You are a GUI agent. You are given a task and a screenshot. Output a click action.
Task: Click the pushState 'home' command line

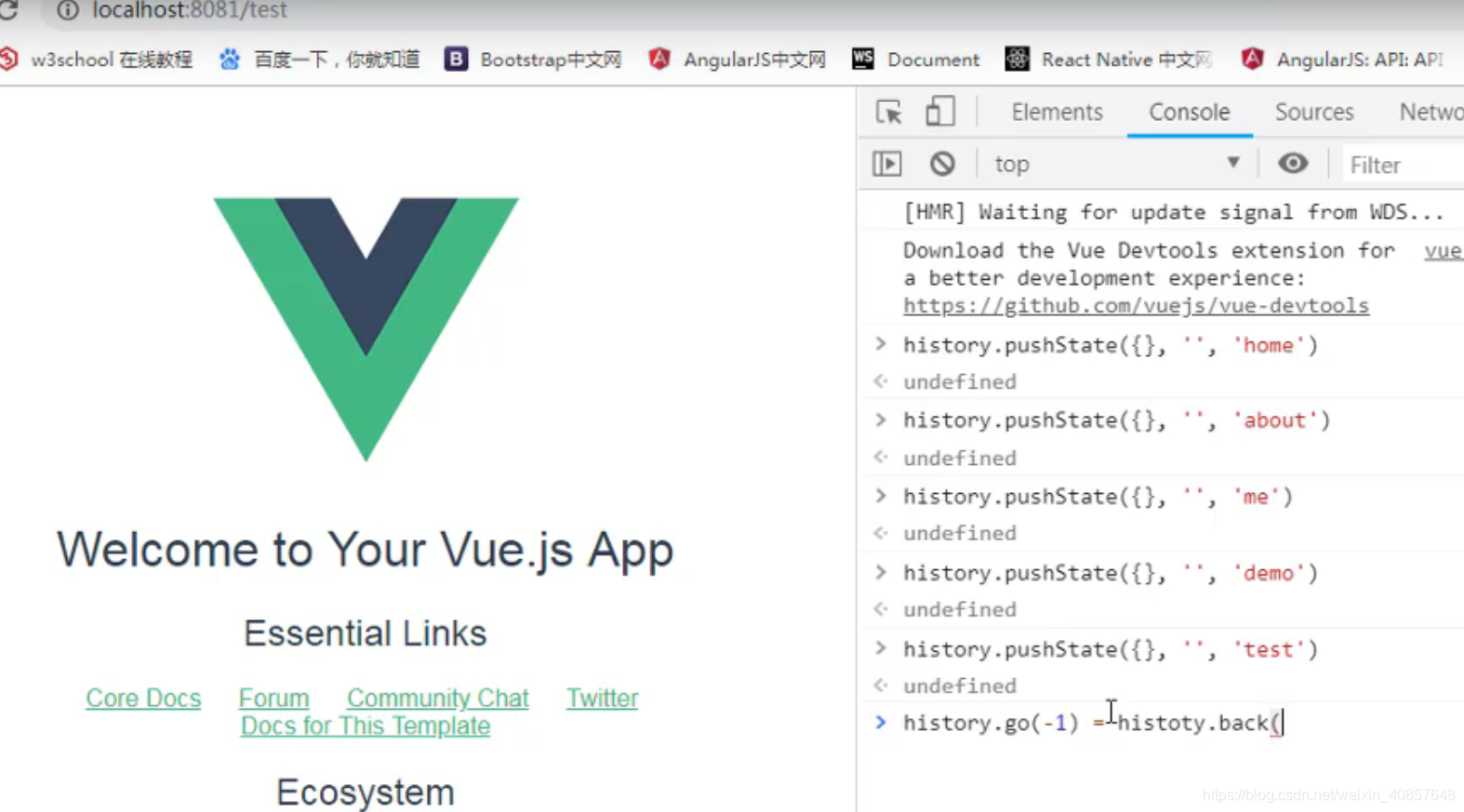[x=1111, y=345]
